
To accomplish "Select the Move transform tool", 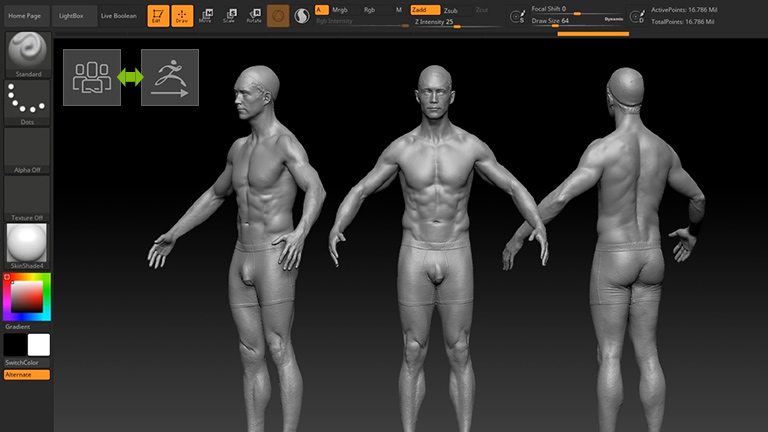I will 205,15.
